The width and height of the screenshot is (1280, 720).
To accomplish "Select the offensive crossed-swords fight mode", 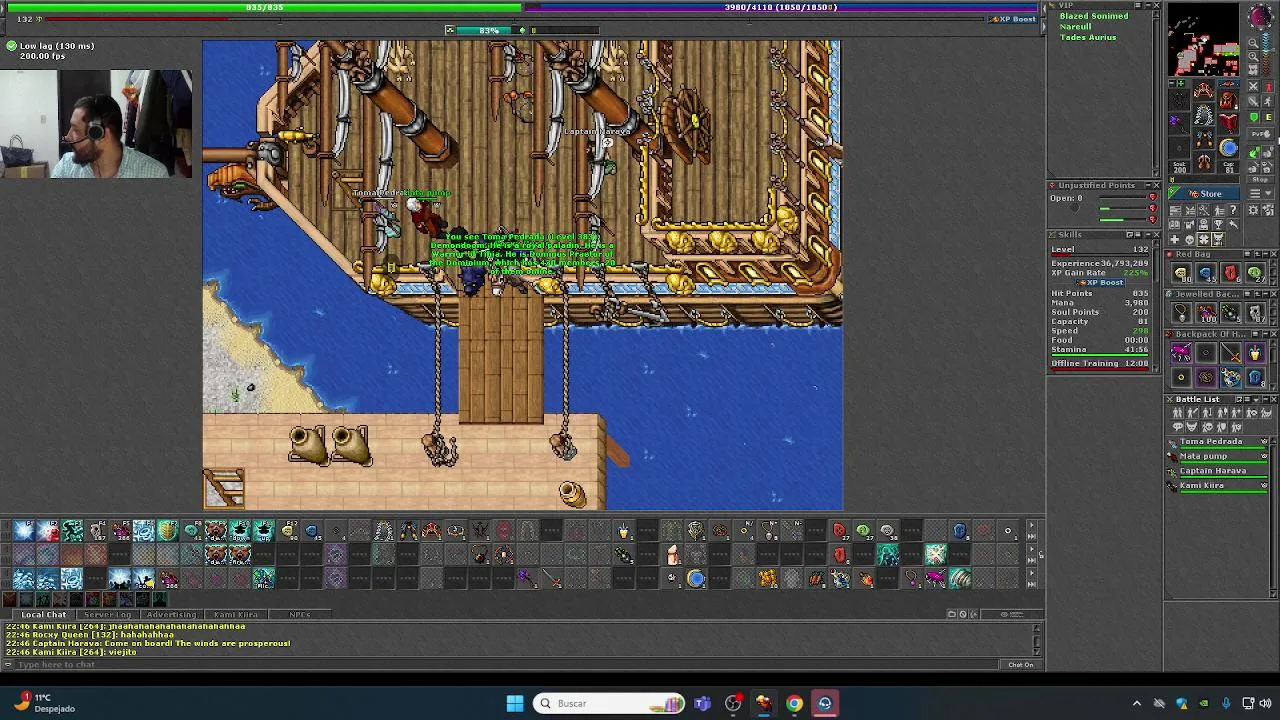I will pyautogui.click(x=1253, y=86).
